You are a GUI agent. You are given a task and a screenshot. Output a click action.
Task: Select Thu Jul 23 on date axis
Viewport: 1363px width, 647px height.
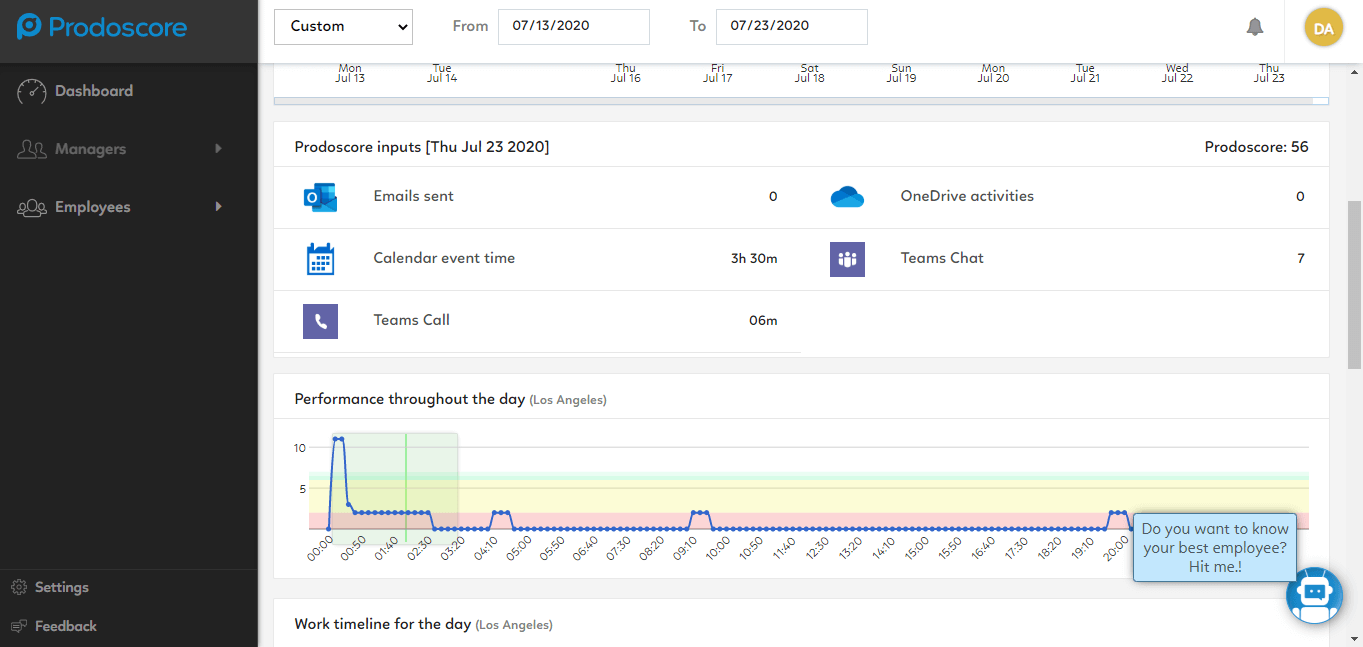coord(1269,73)
